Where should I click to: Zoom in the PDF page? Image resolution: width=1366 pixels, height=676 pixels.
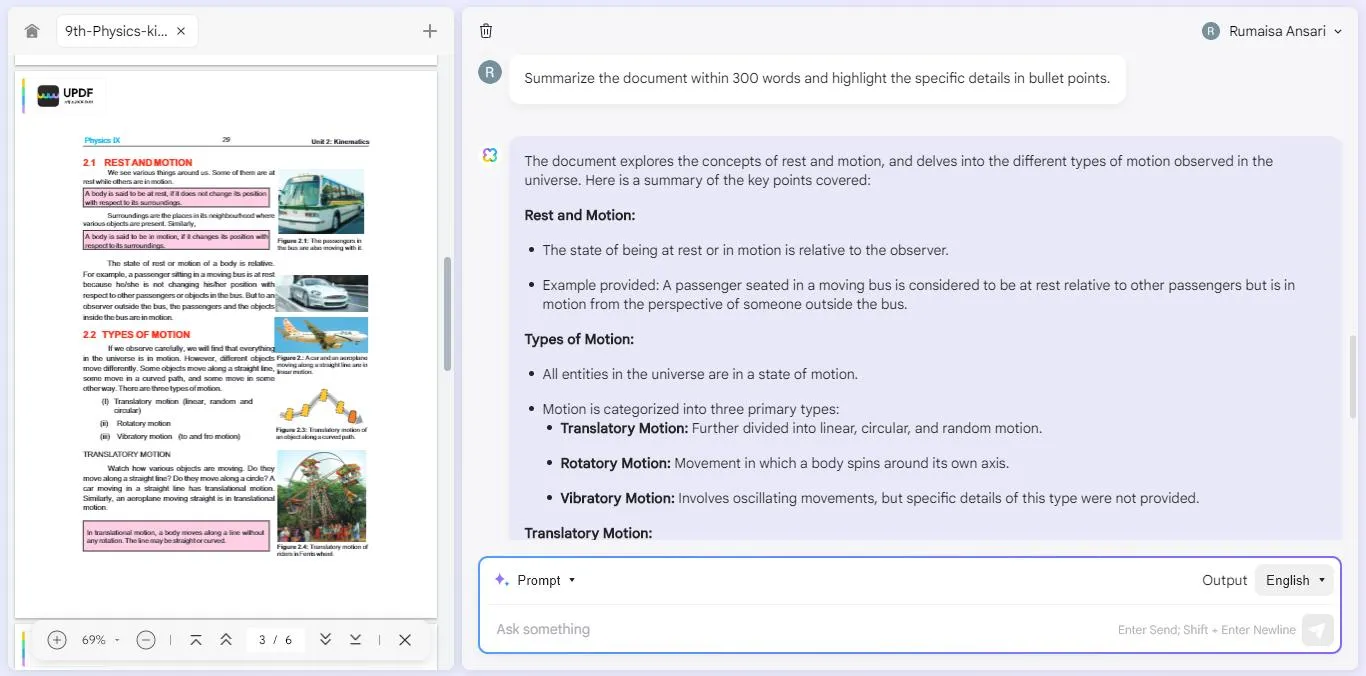(x=57, y=640)
